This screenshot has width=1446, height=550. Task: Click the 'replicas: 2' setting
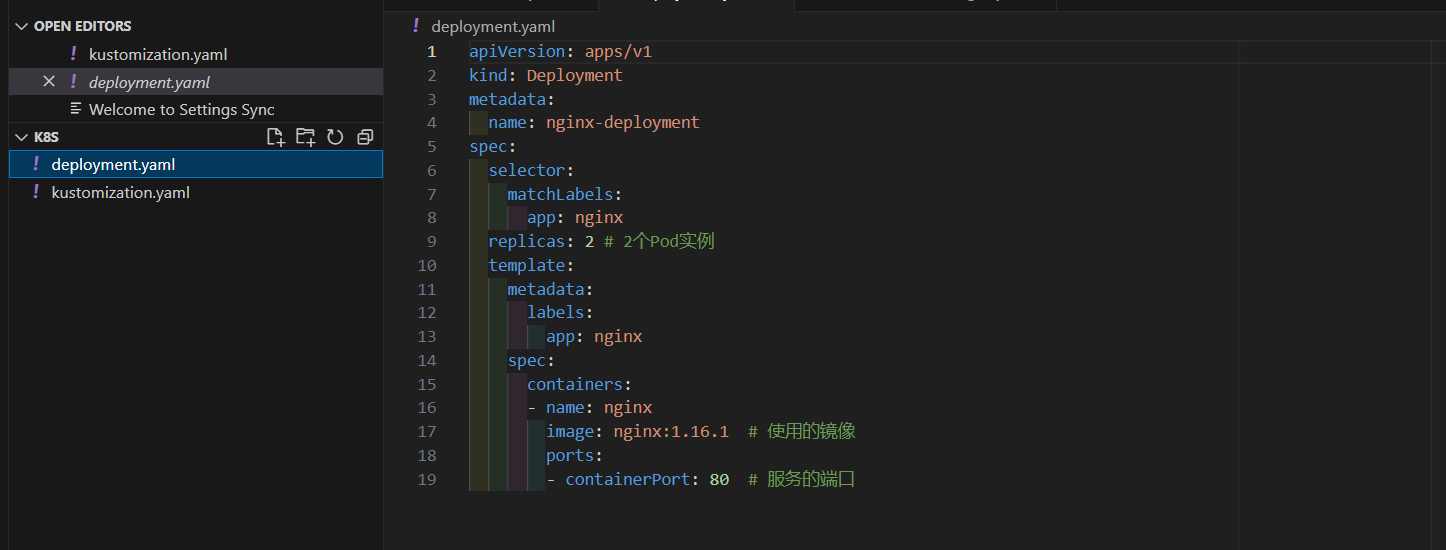click(x=541, y=242)
